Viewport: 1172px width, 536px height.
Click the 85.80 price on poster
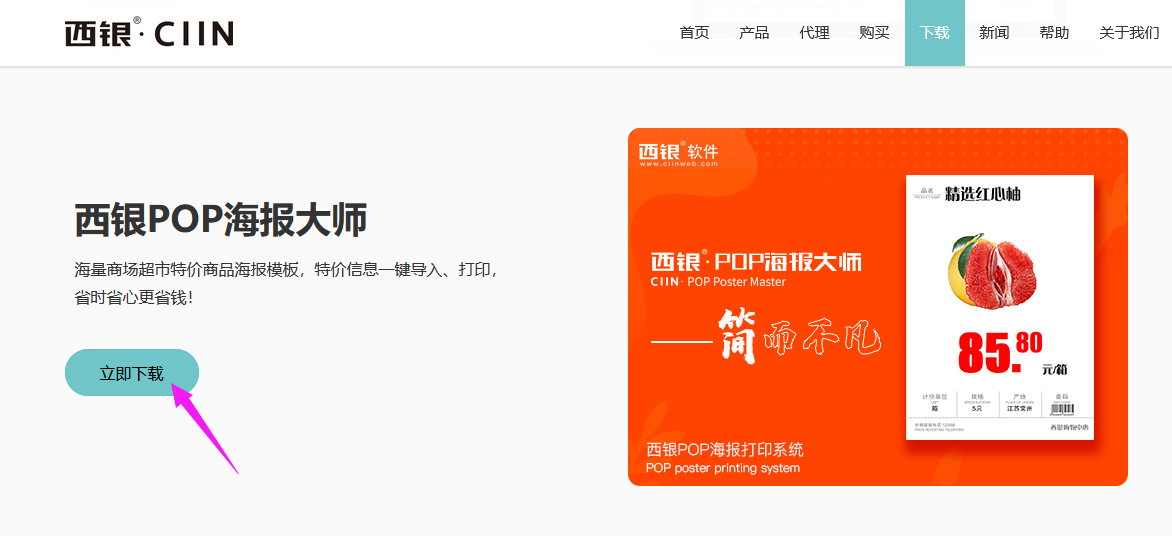coord(1001,354)
